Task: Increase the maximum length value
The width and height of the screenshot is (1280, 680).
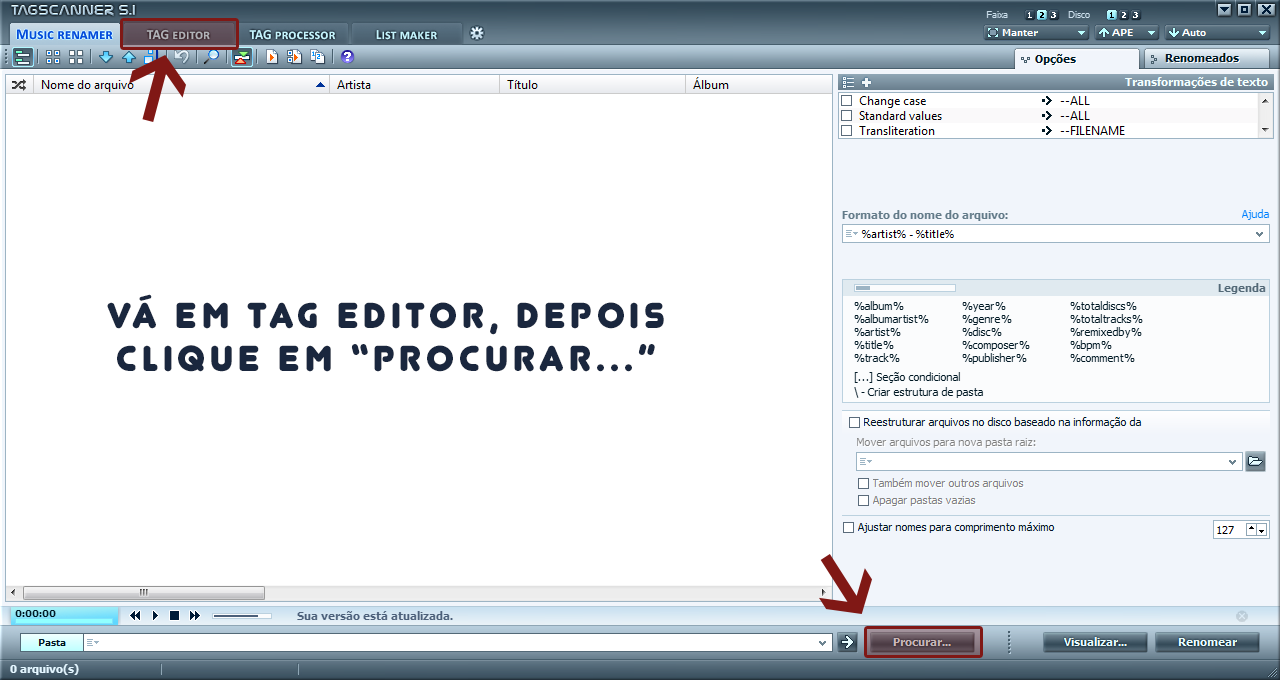Action: (1251, 529)
